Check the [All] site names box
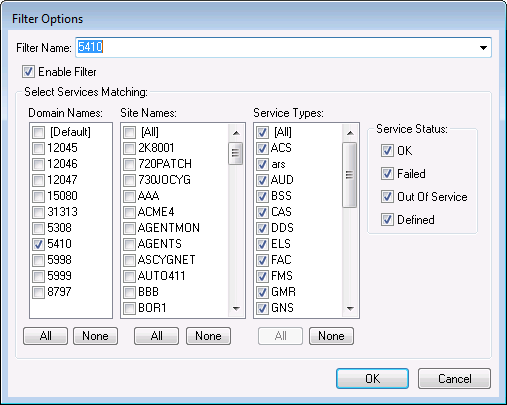The width and height of the screenshot is (507, 405). coord(129,132)
